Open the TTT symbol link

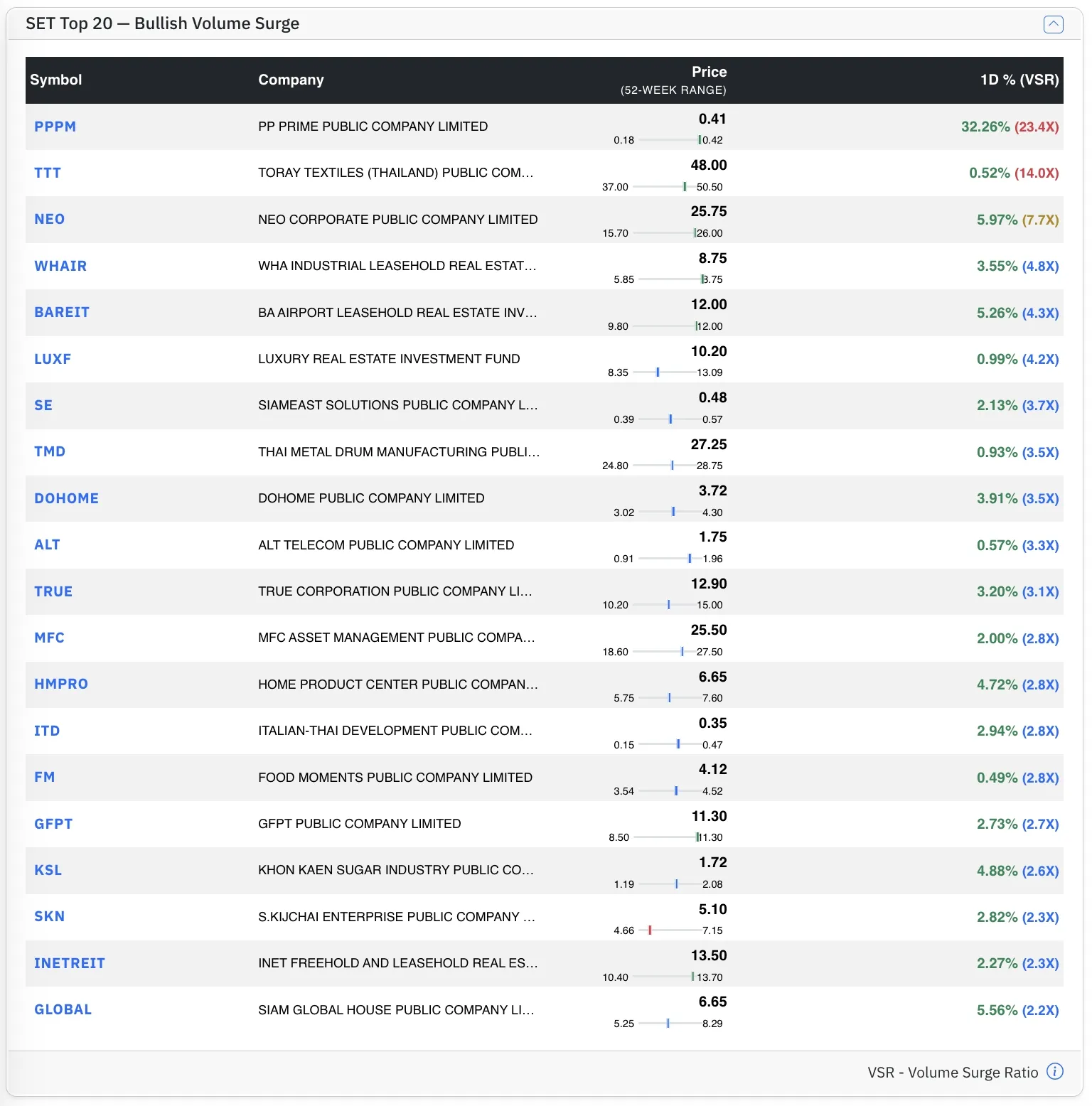point(48,173)
